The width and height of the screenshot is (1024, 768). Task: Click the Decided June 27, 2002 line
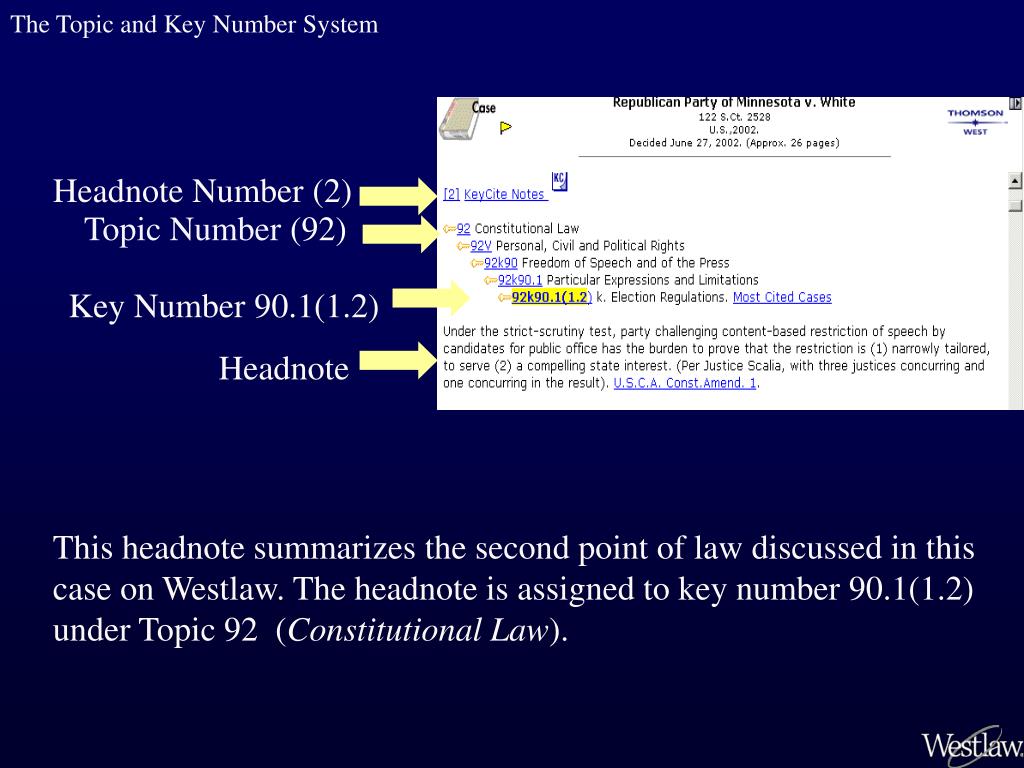click(x=734, y=143)
